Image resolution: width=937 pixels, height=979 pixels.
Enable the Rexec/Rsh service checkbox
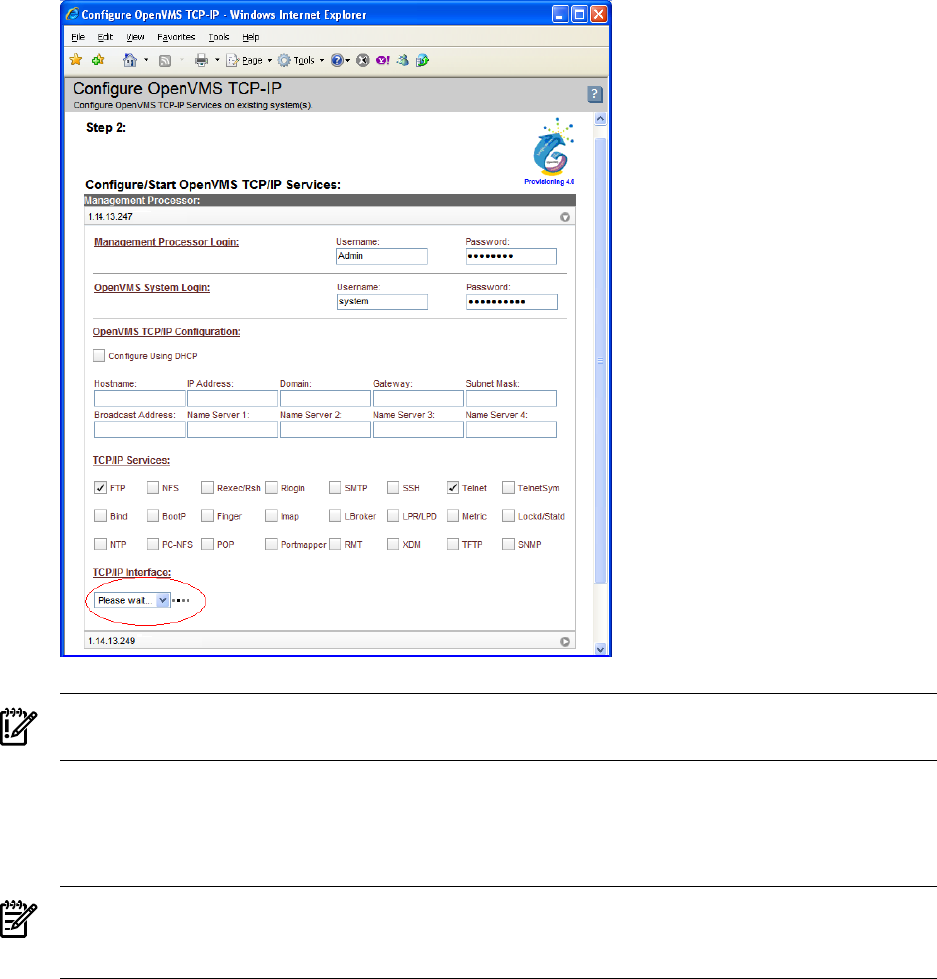point(207,488)
